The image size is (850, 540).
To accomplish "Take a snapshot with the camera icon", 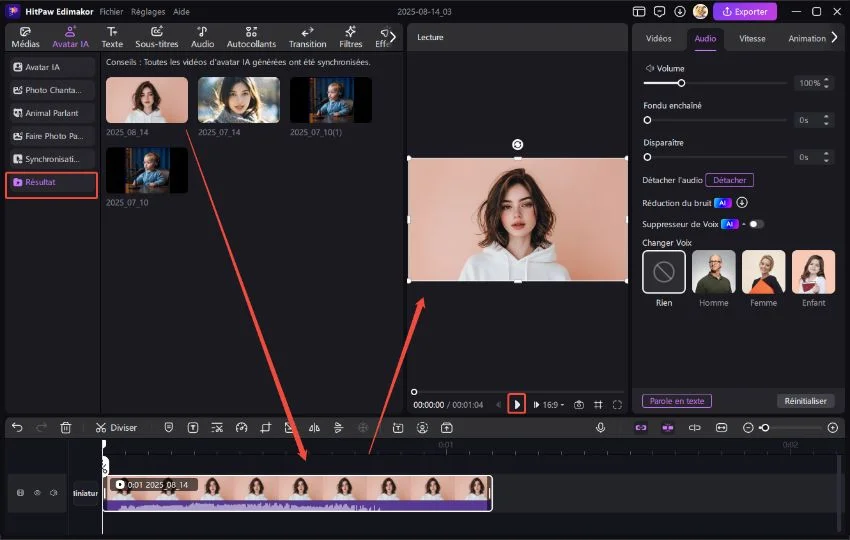I will tap(579, 404).
